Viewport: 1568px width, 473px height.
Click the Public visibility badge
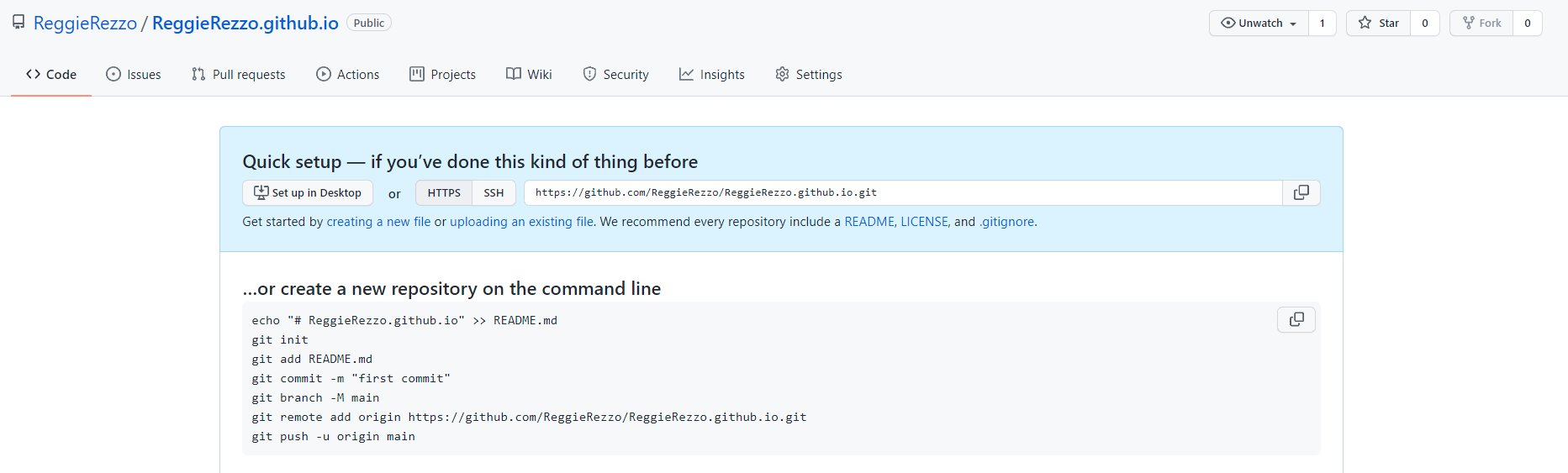click(x=369, y=23)
